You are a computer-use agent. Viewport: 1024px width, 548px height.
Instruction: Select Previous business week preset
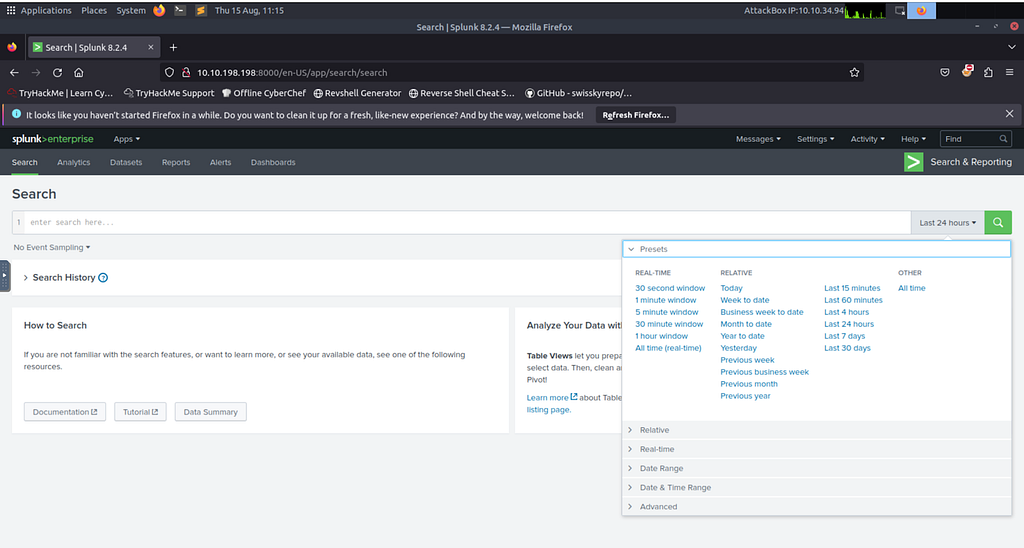(x=764, y=372)
